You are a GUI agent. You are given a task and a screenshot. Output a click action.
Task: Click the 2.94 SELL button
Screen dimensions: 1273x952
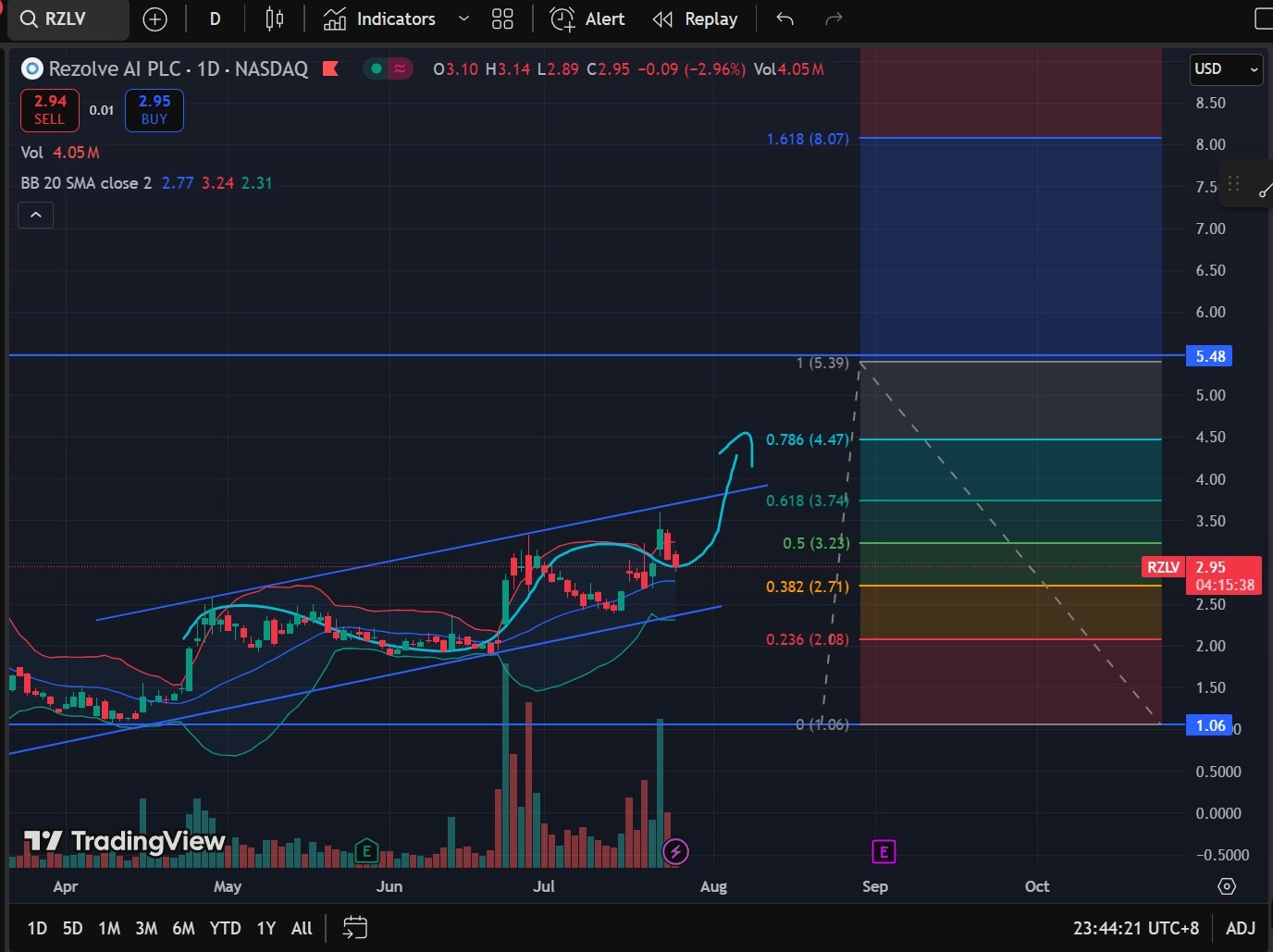coord(50,110)
